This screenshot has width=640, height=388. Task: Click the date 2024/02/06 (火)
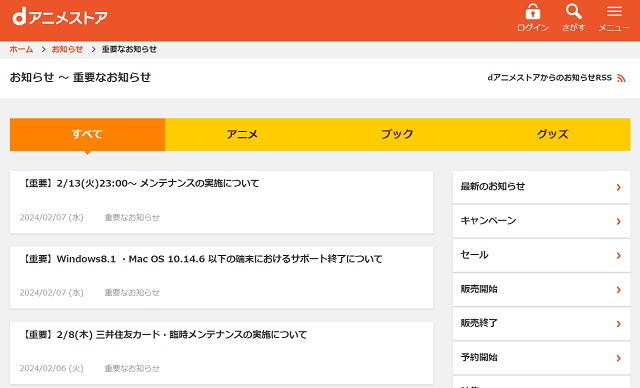point(51,368)
